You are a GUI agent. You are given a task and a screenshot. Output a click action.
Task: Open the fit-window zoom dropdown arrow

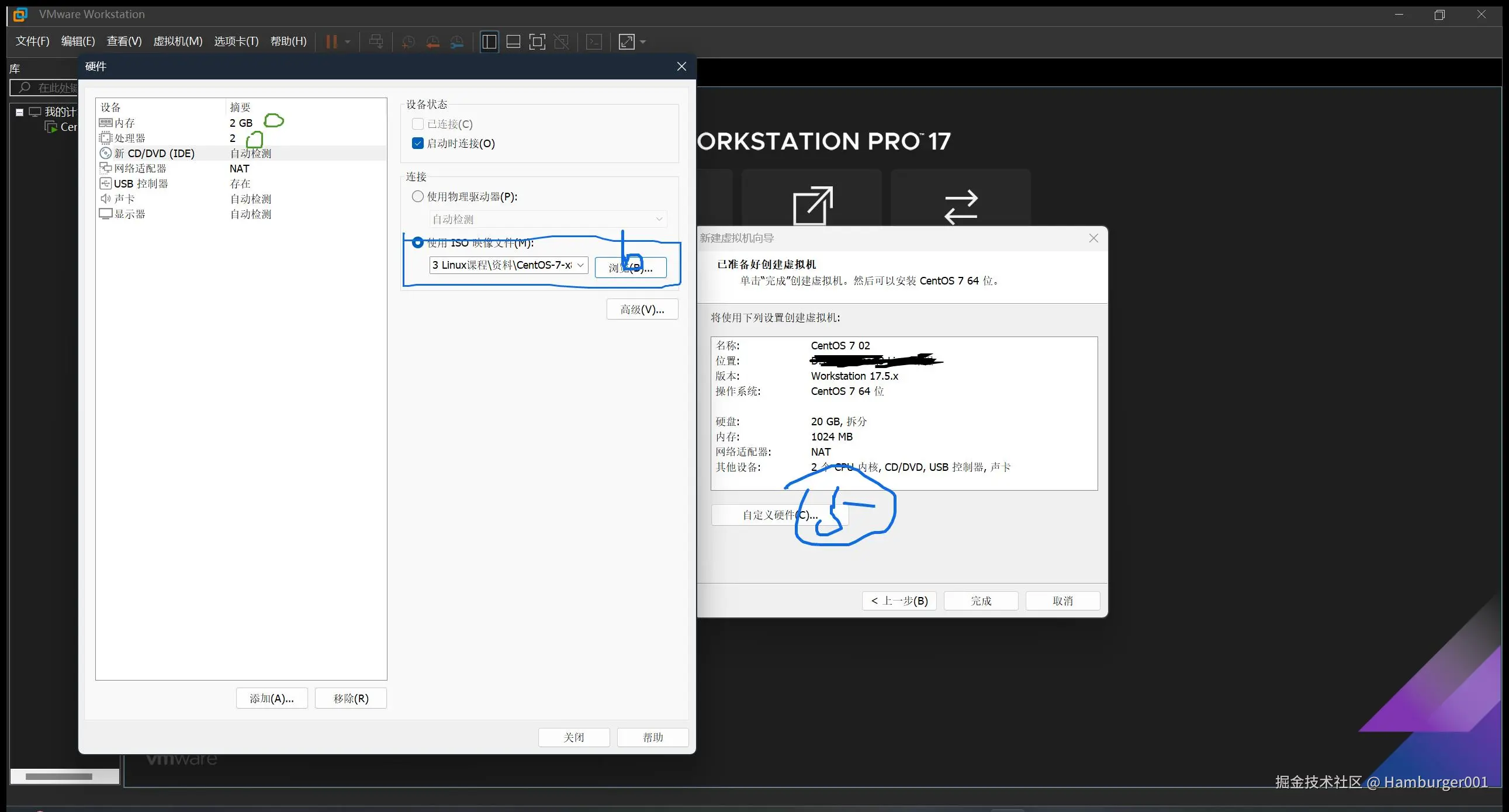tap(643, 41)
